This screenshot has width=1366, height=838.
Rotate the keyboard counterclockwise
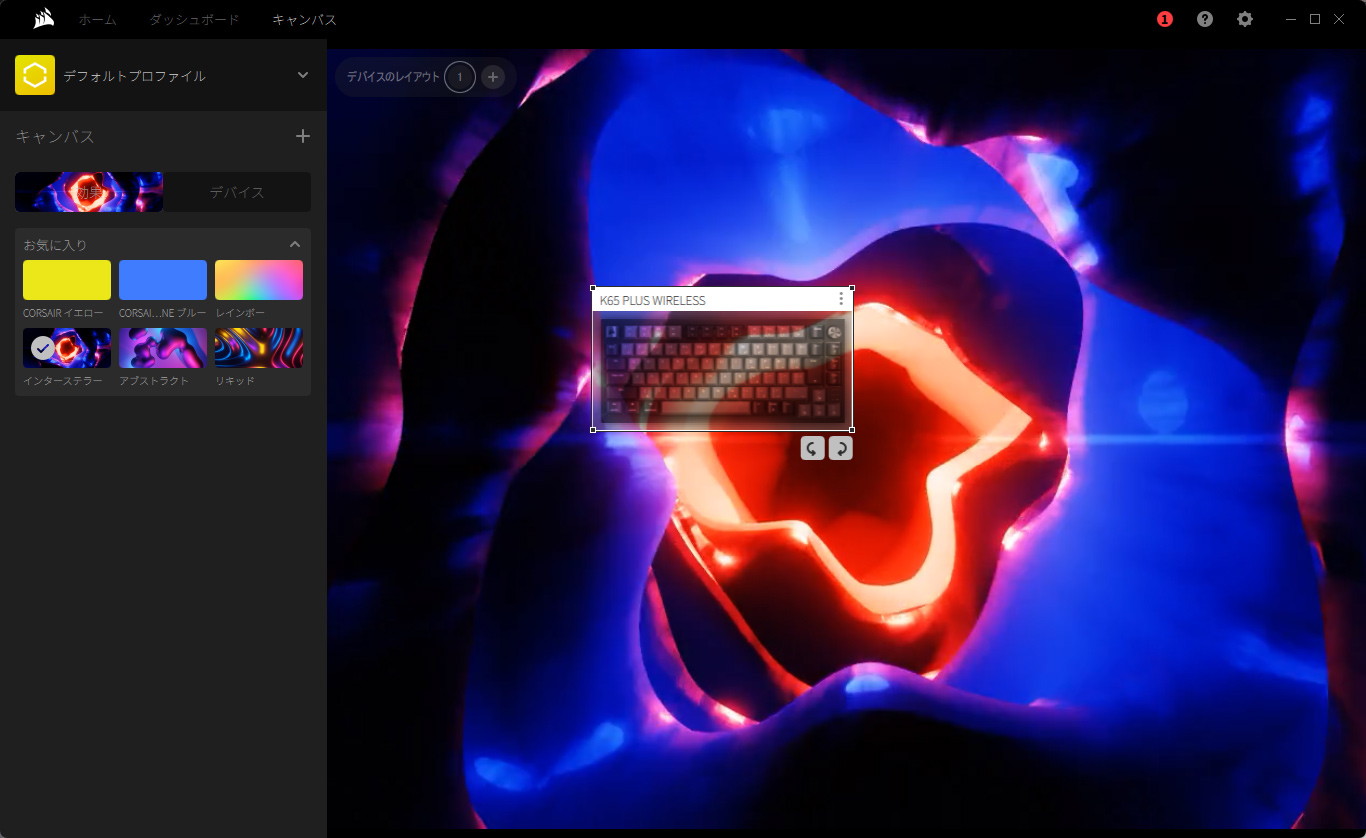[812, 448]
